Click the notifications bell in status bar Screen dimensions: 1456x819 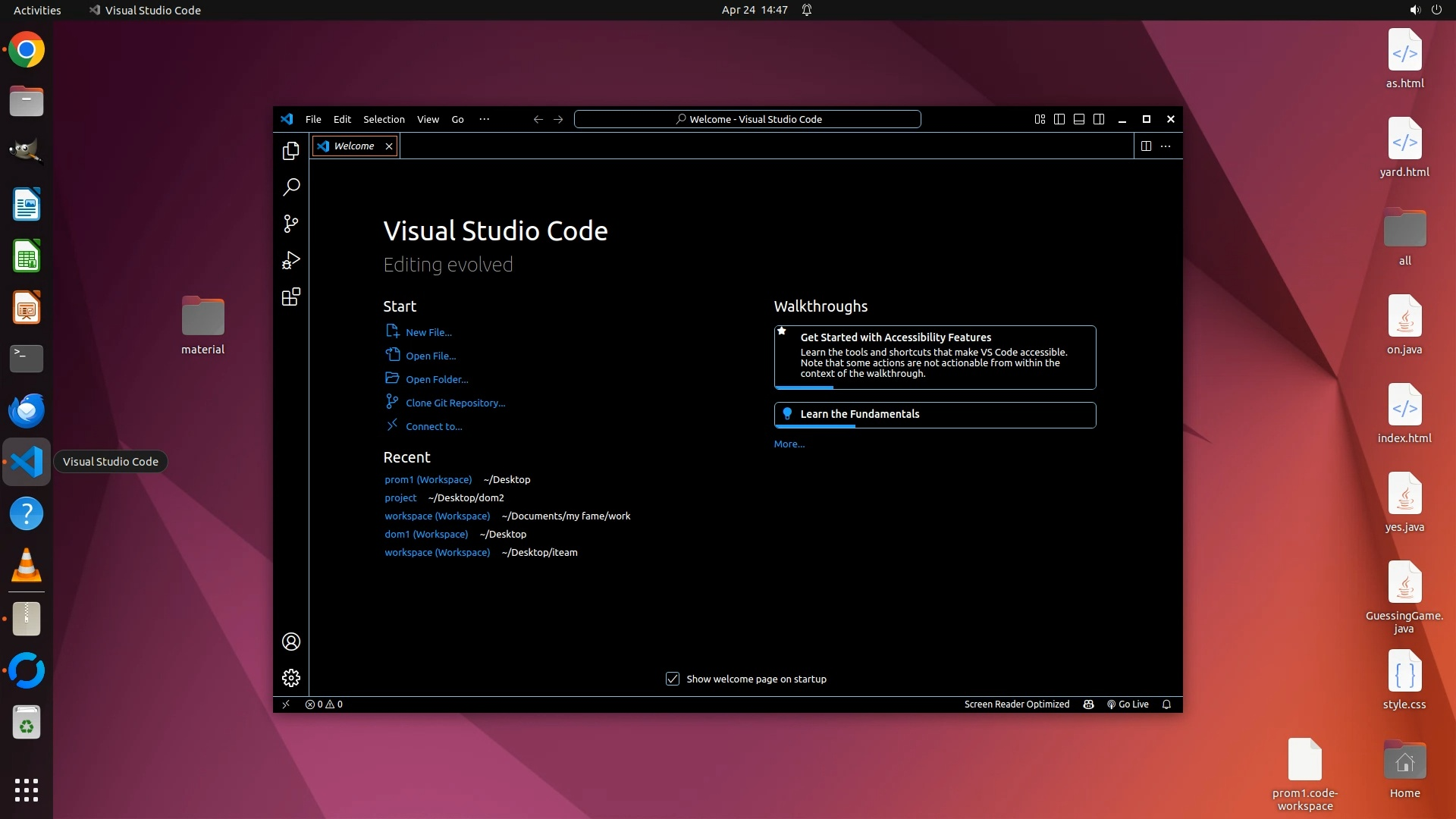point(1166,704)
